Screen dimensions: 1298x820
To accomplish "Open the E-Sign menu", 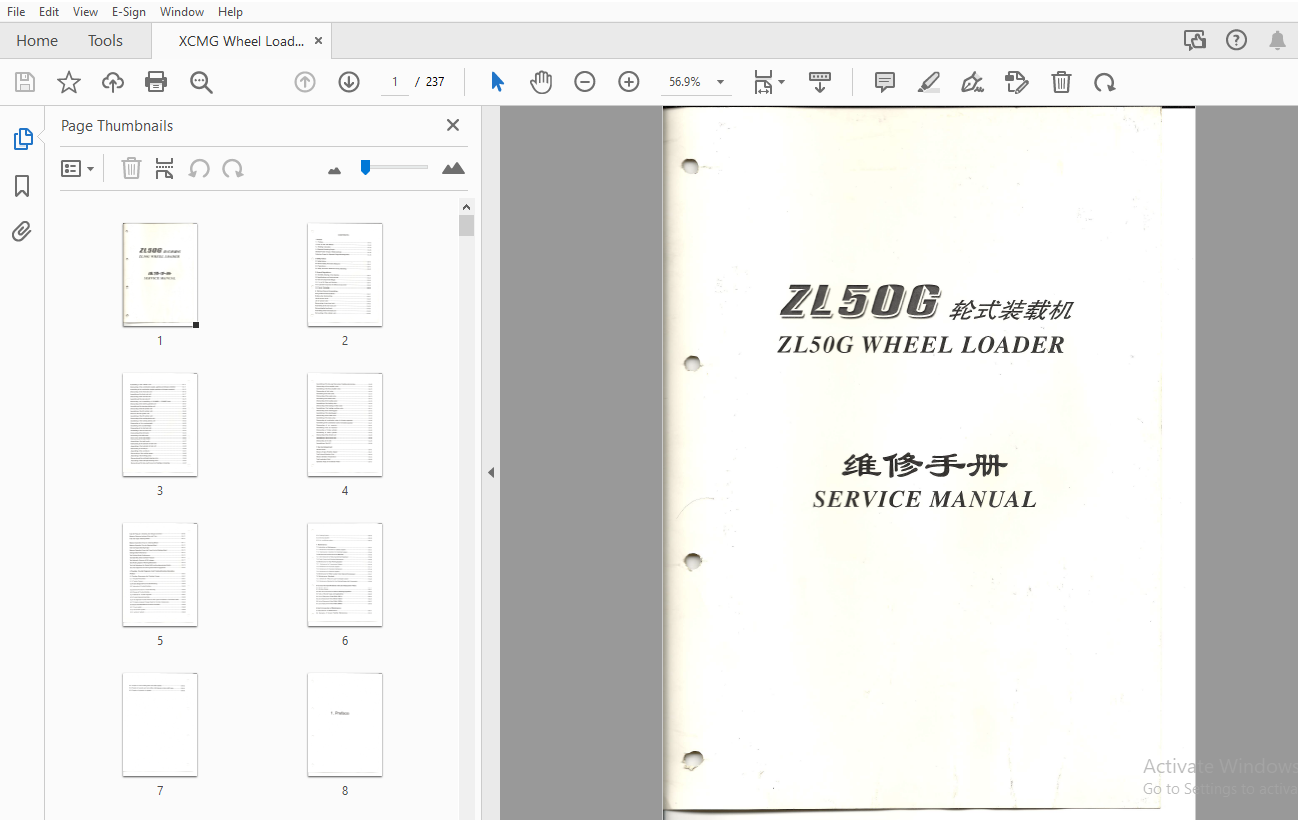I will (128, 11).
